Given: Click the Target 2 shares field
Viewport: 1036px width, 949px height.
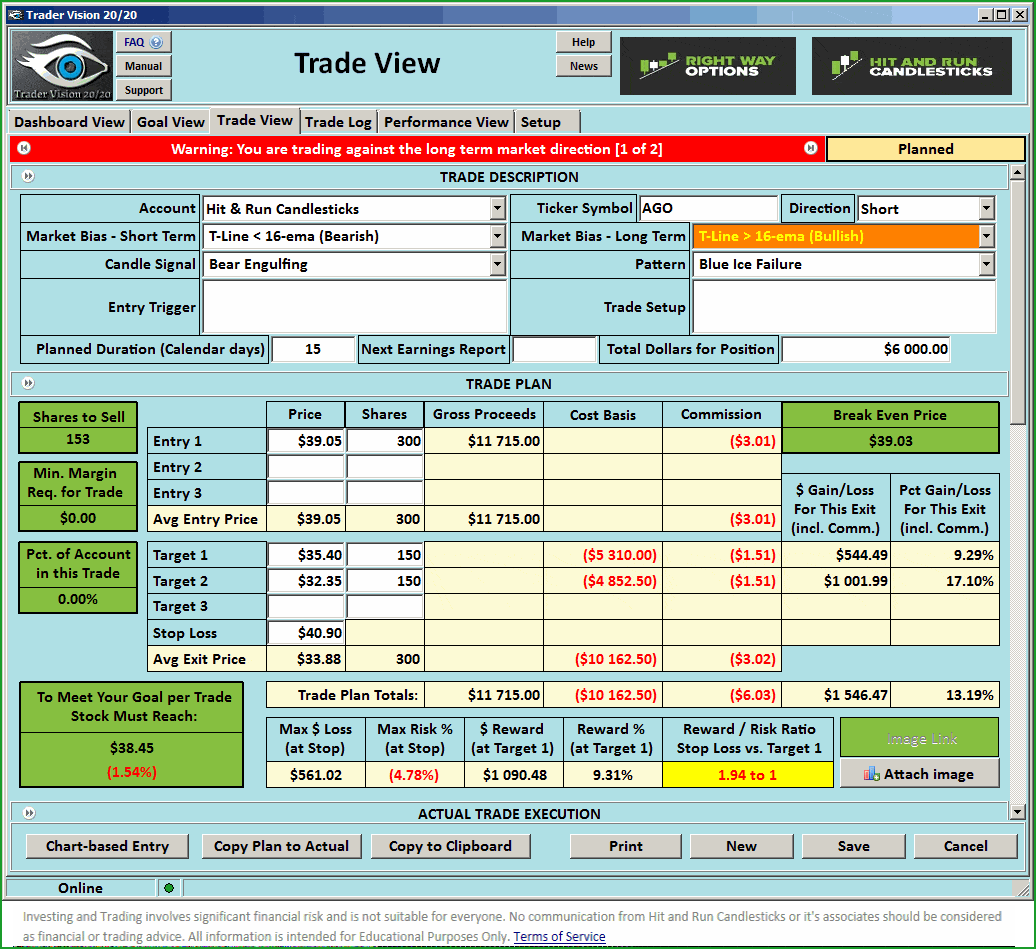Looking at the screenshot, I should tap(385, 581).
